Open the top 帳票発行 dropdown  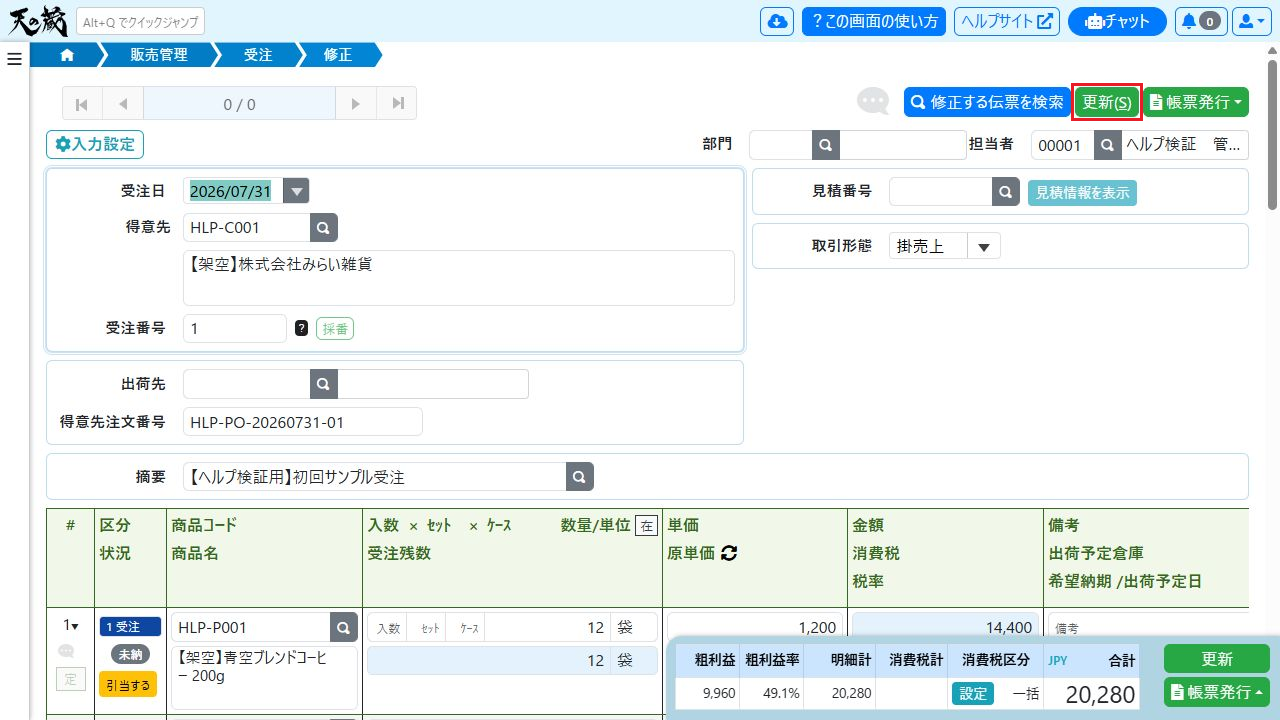coord(1196,102)
